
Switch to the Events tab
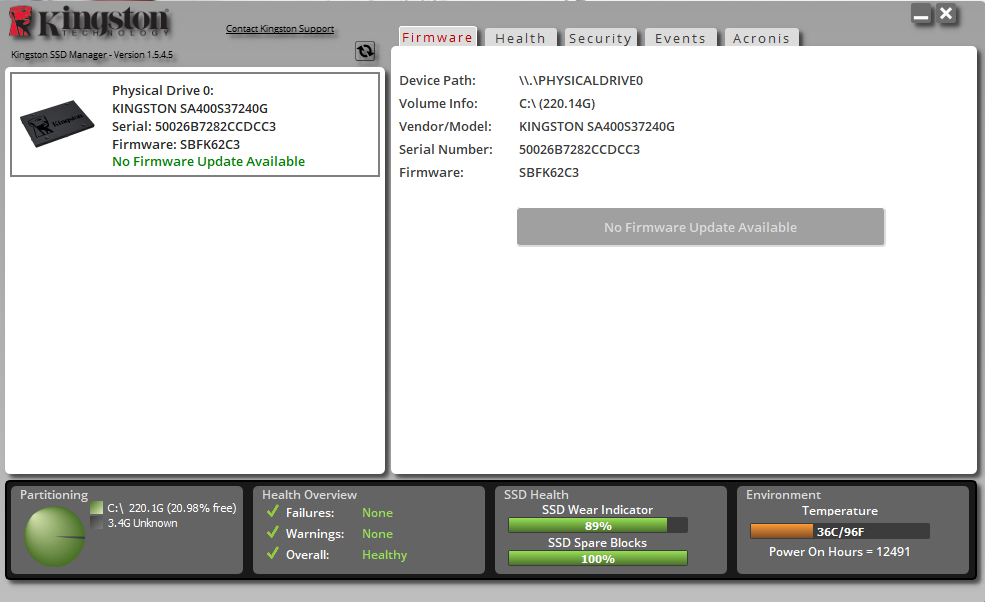[x=680, y=38]
